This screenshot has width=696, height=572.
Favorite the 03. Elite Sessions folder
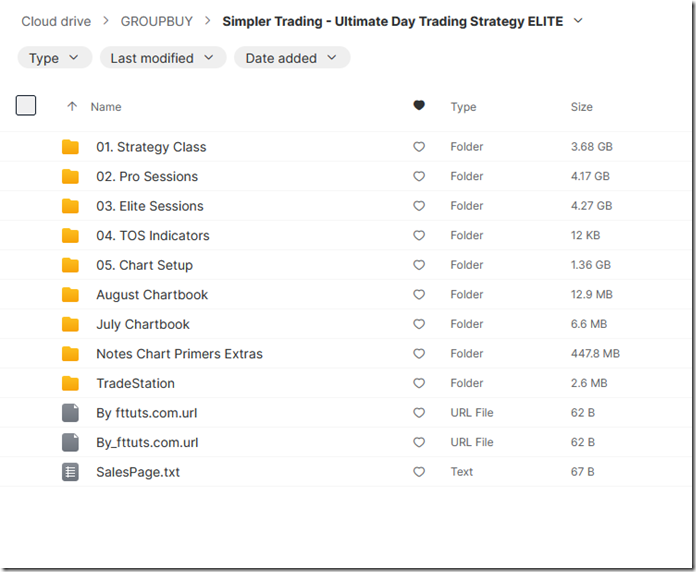[419, 206]
